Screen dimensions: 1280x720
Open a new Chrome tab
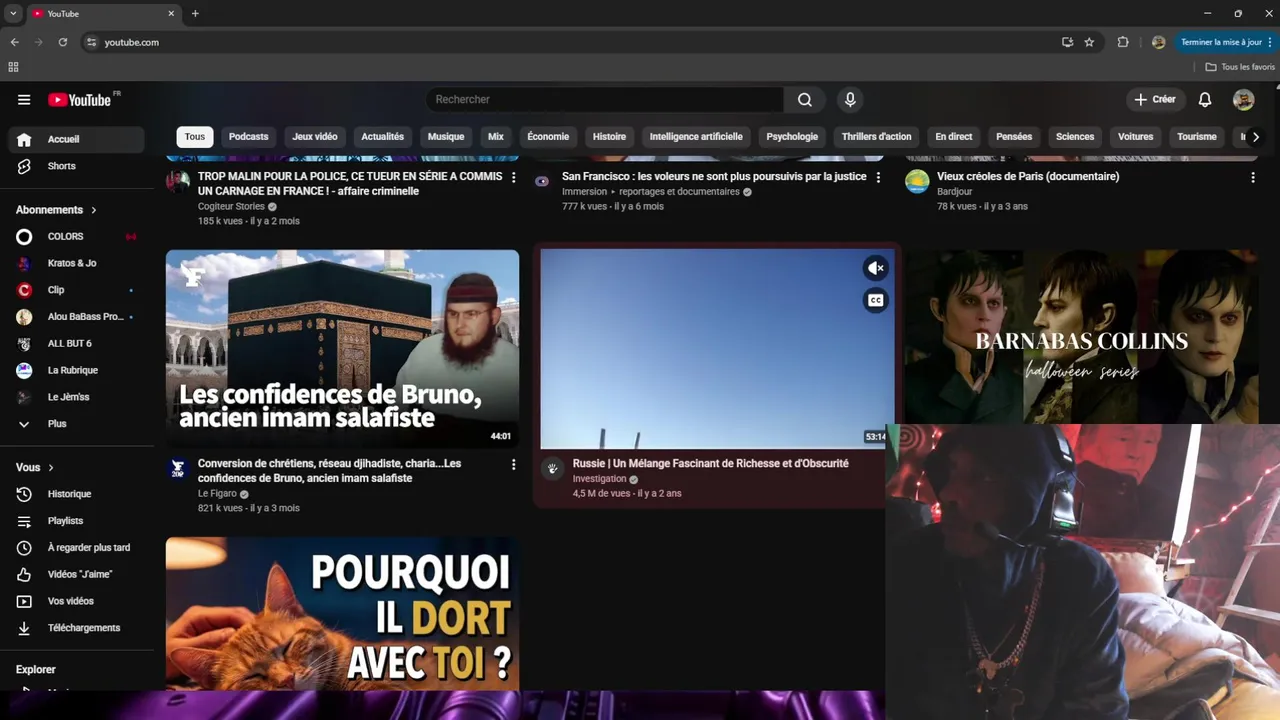195,14
